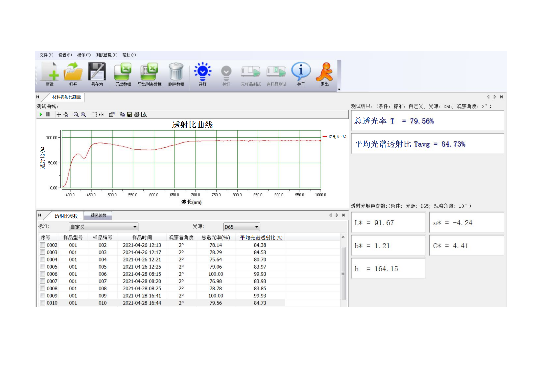
Task: Tick the checkbox for record 0008
Action: [42, 288]
